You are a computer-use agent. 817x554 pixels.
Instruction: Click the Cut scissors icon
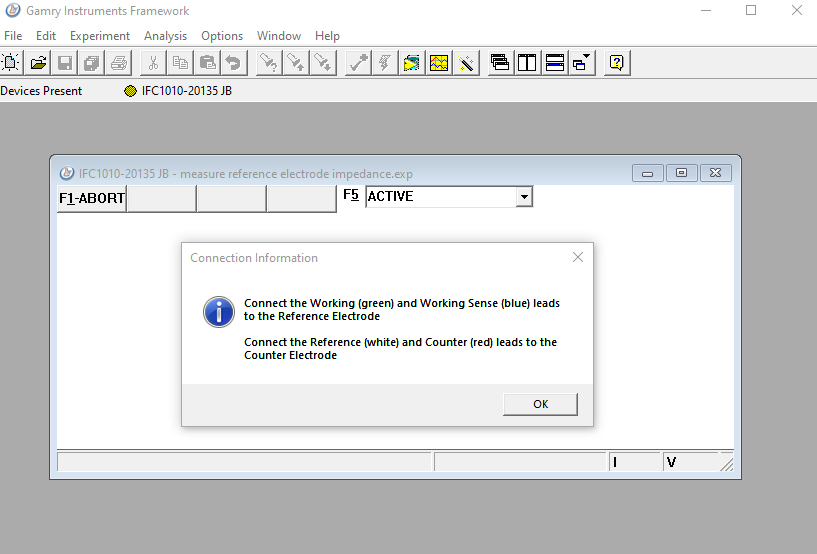(x=153, y=63)
